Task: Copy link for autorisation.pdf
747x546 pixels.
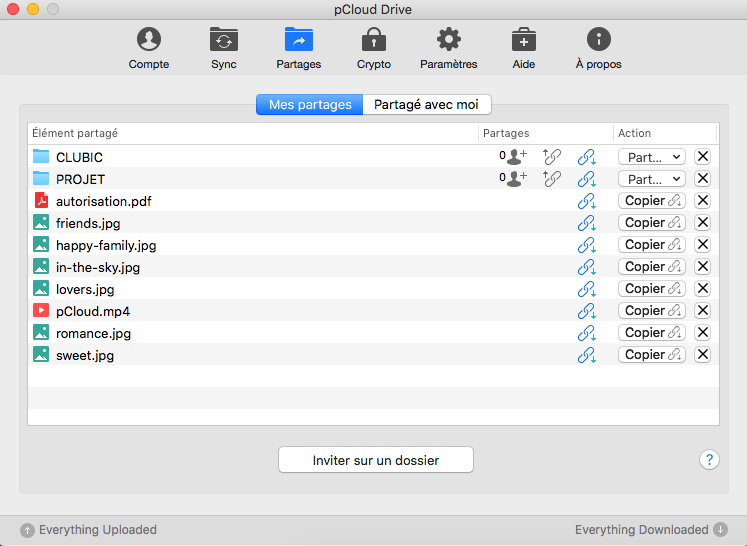Action: pos(652,201)
